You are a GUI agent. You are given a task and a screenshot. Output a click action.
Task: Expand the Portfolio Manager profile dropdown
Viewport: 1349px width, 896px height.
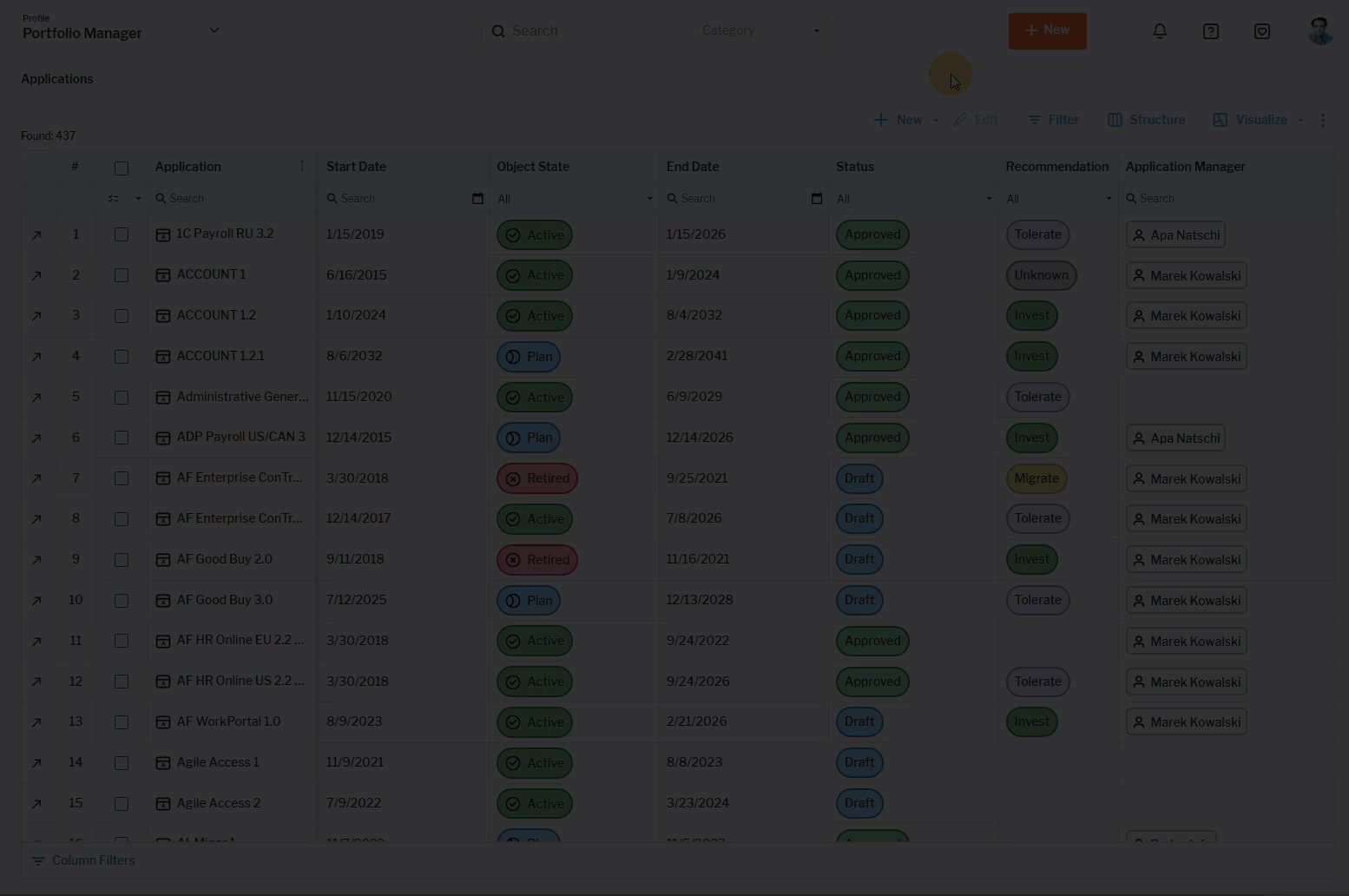point(214,30)
